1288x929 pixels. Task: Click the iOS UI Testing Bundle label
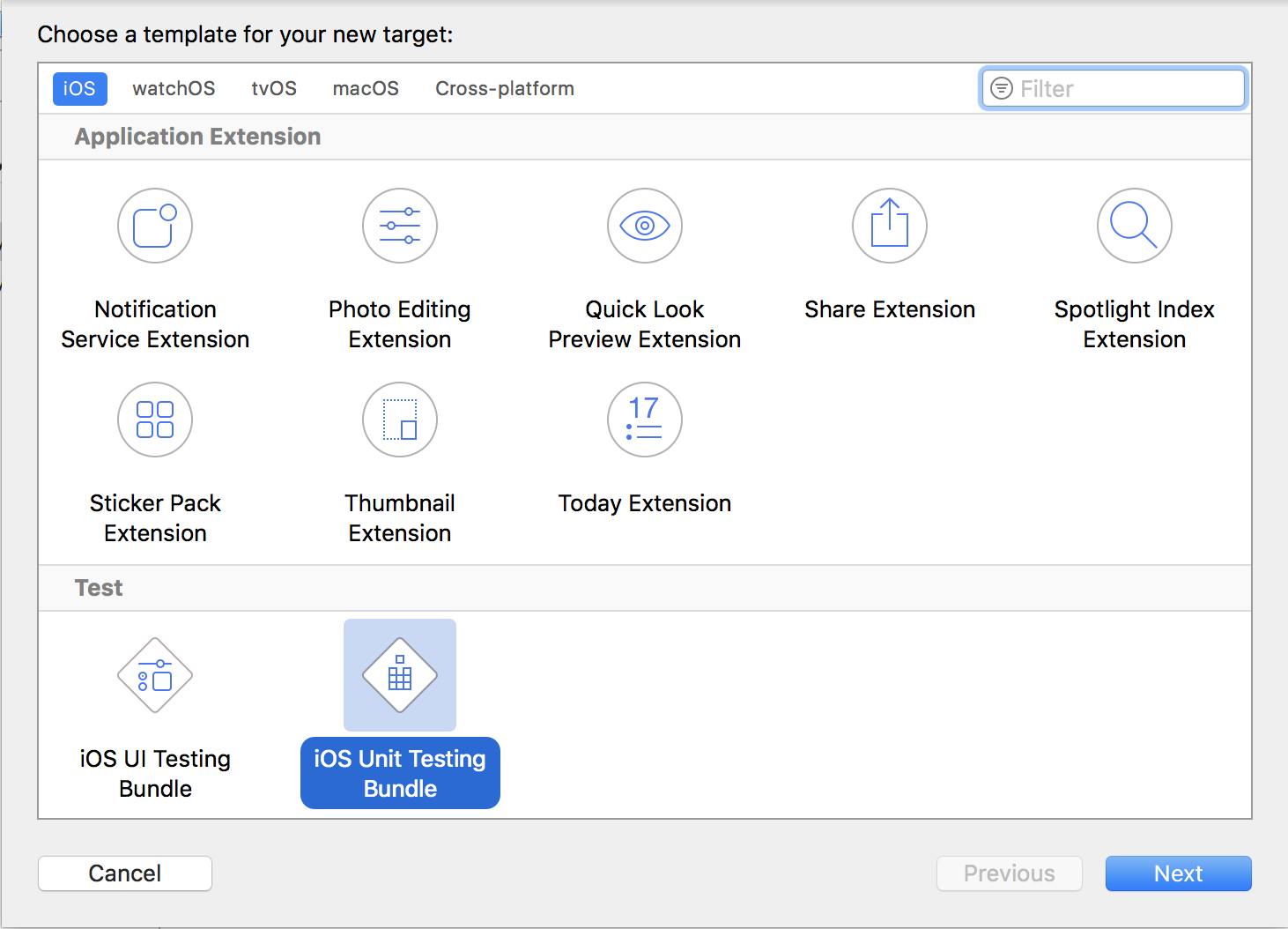[x=155, y=774]
